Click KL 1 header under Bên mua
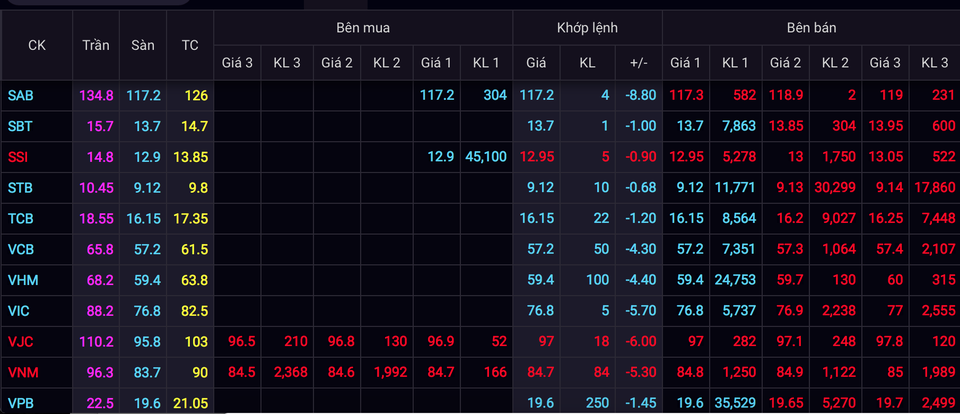This screenshot has height=414, width=960. click(x=486, y=62)
